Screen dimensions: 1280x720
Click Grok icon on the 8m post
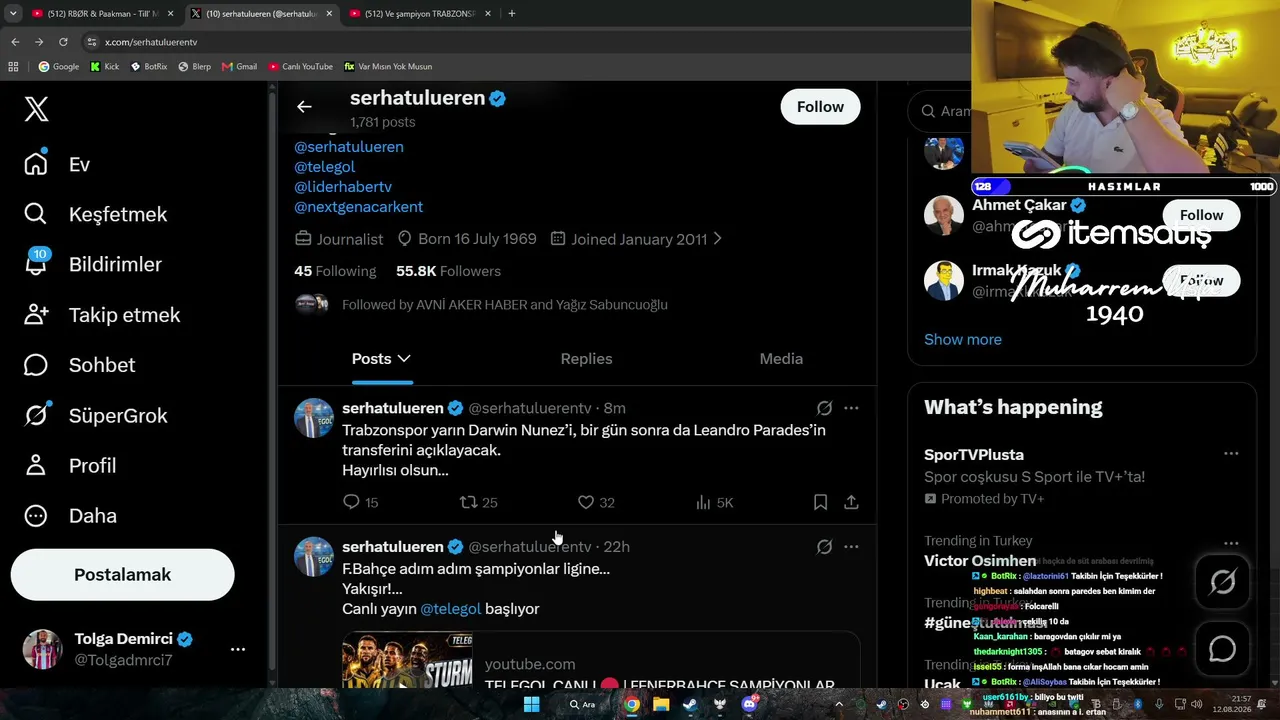pyautogui.click(x=824, y=408)
